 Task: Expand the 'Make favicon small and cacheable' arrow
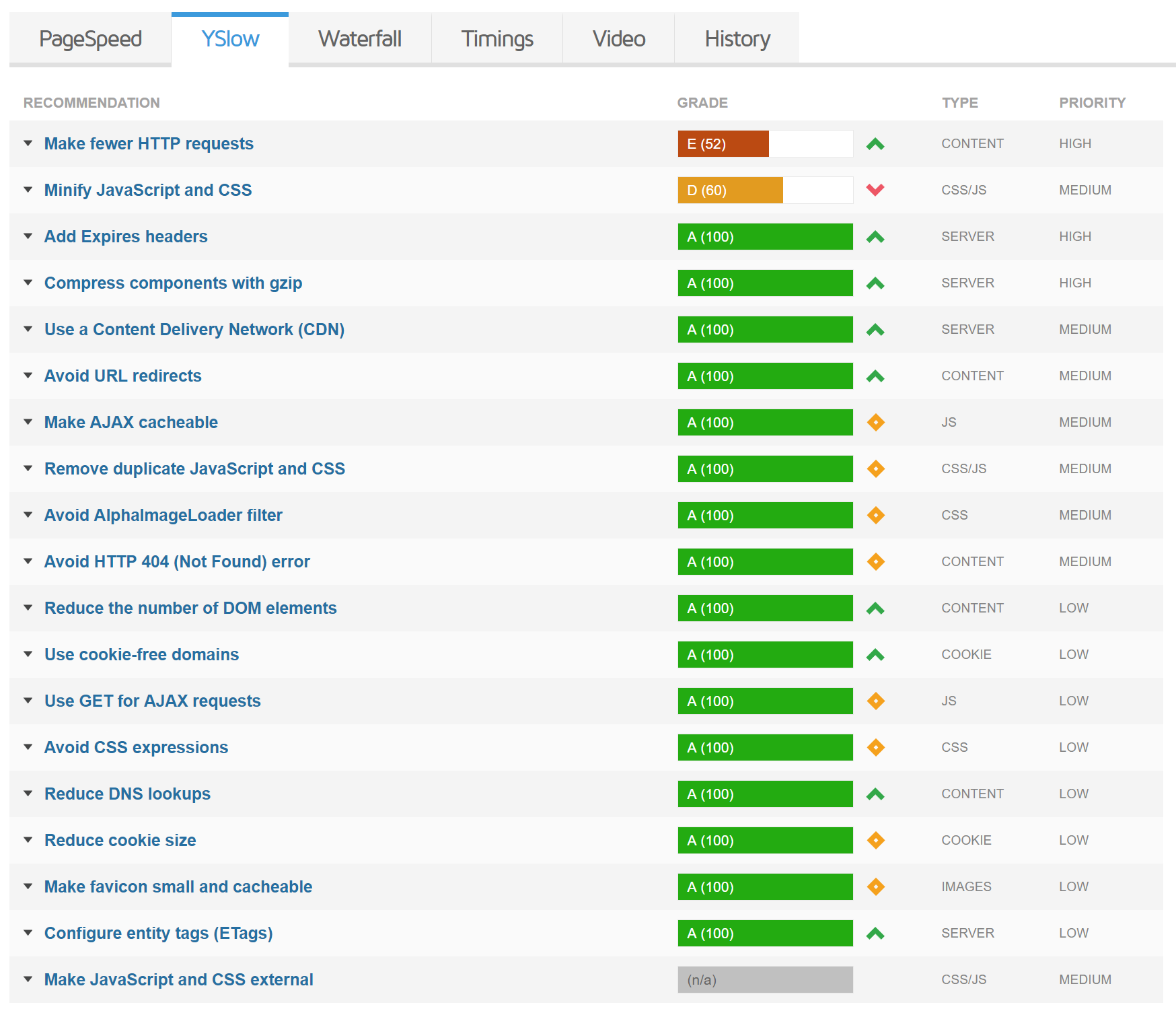(28, 886)
